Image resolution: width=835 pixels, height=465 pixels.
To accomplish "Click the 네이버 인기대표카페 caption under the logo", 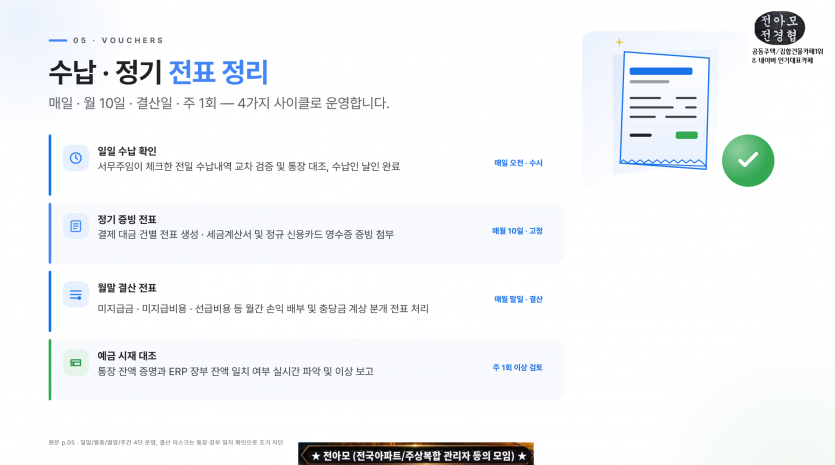I will 783,61.
